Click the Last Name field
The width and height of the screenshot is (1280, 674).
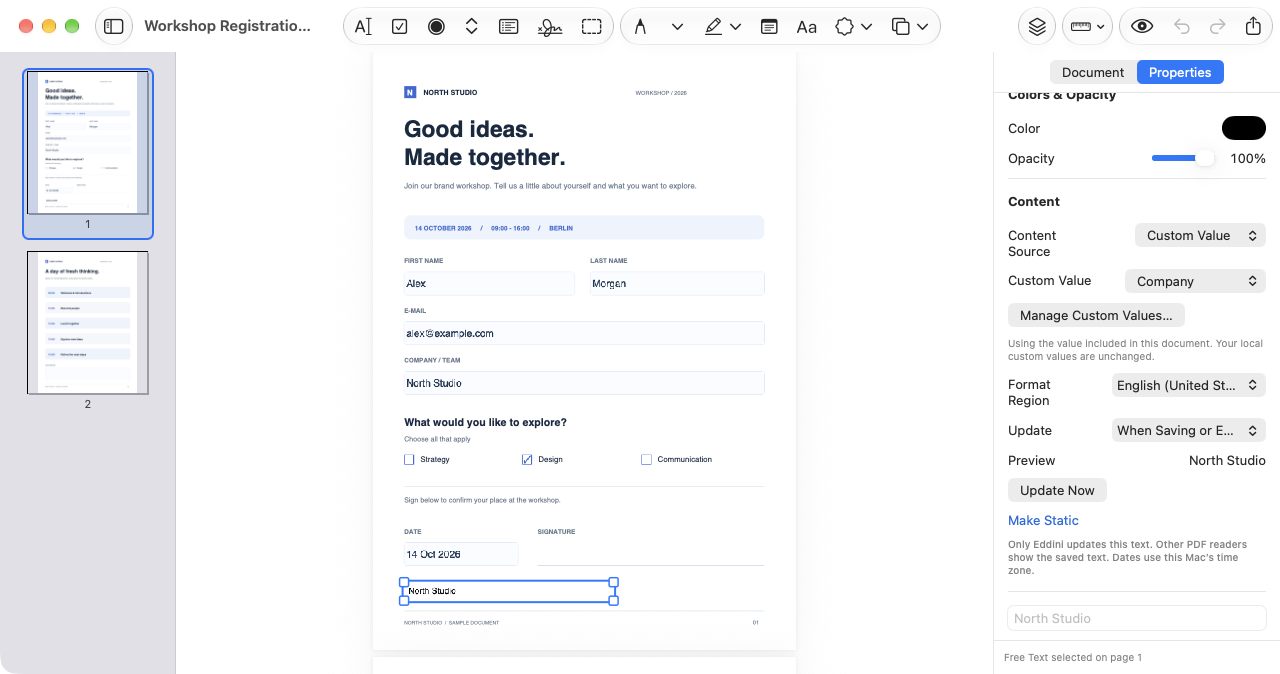click(677, 284)
